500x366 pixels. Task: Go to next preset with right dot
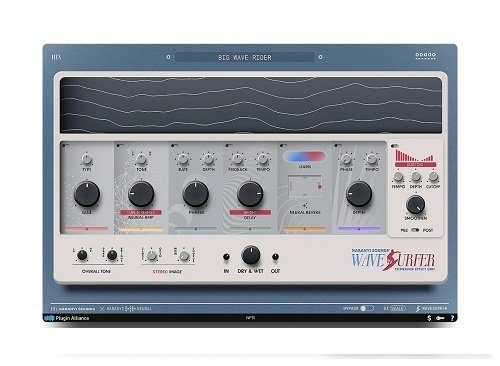click(320, 57)
